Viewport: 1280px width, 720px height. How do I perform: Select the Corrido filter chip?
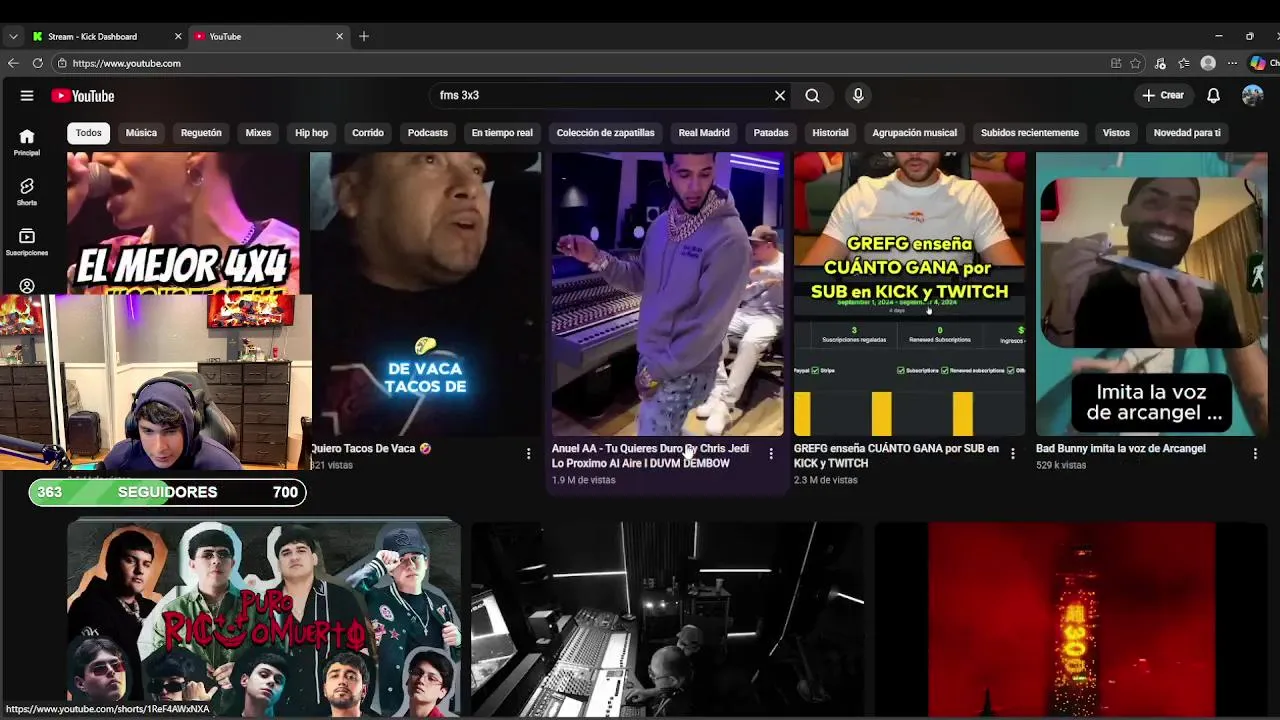(x=368, y=132)
